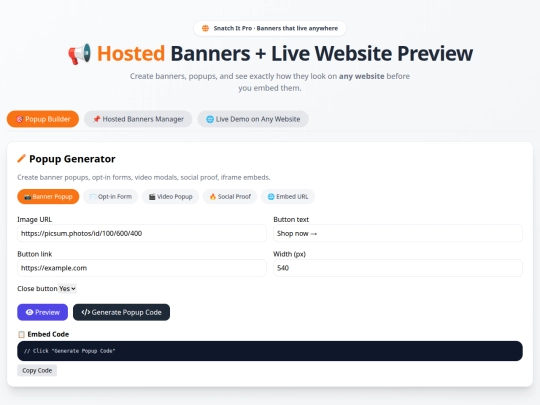540x405 pixels.
Task: Click the Copy Code button
Action: pos(37,371)
